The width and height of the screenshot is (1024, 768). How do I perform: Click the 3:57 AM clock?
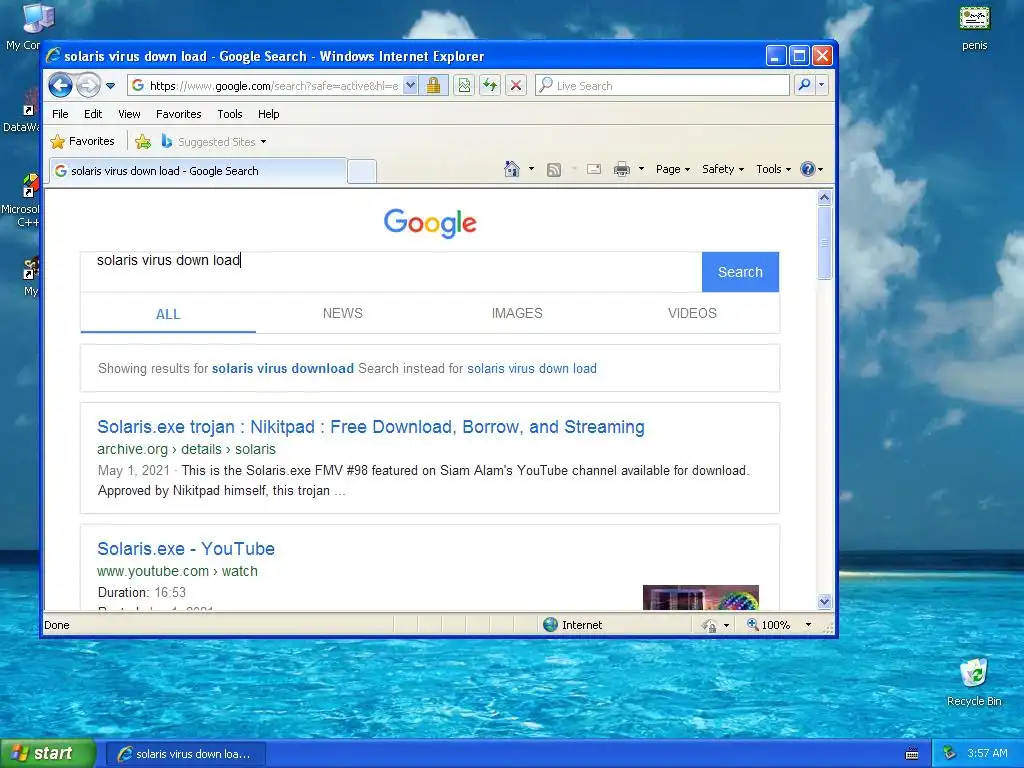(987, 754)
